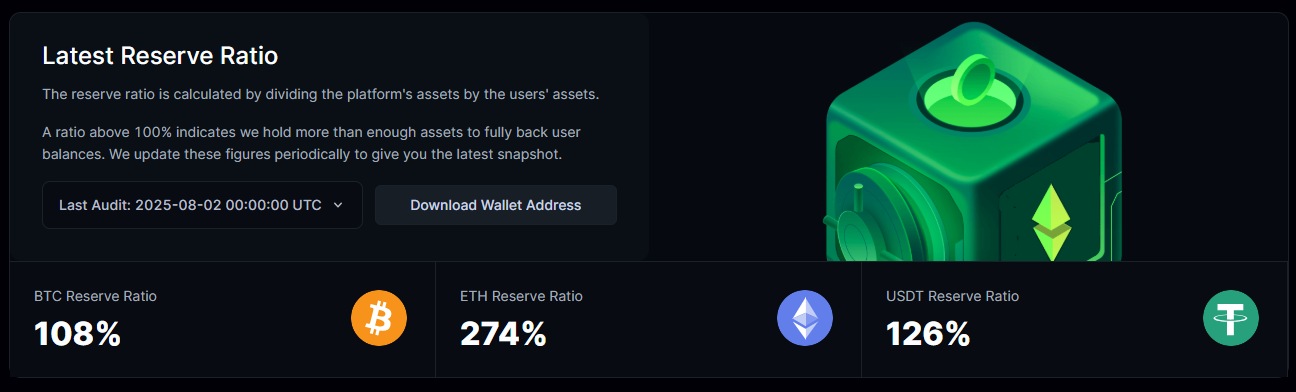Viewport: 1296px width, 392px height.
Task: Open the Last Audit date dropdown
Action: [x=202, y=205]
